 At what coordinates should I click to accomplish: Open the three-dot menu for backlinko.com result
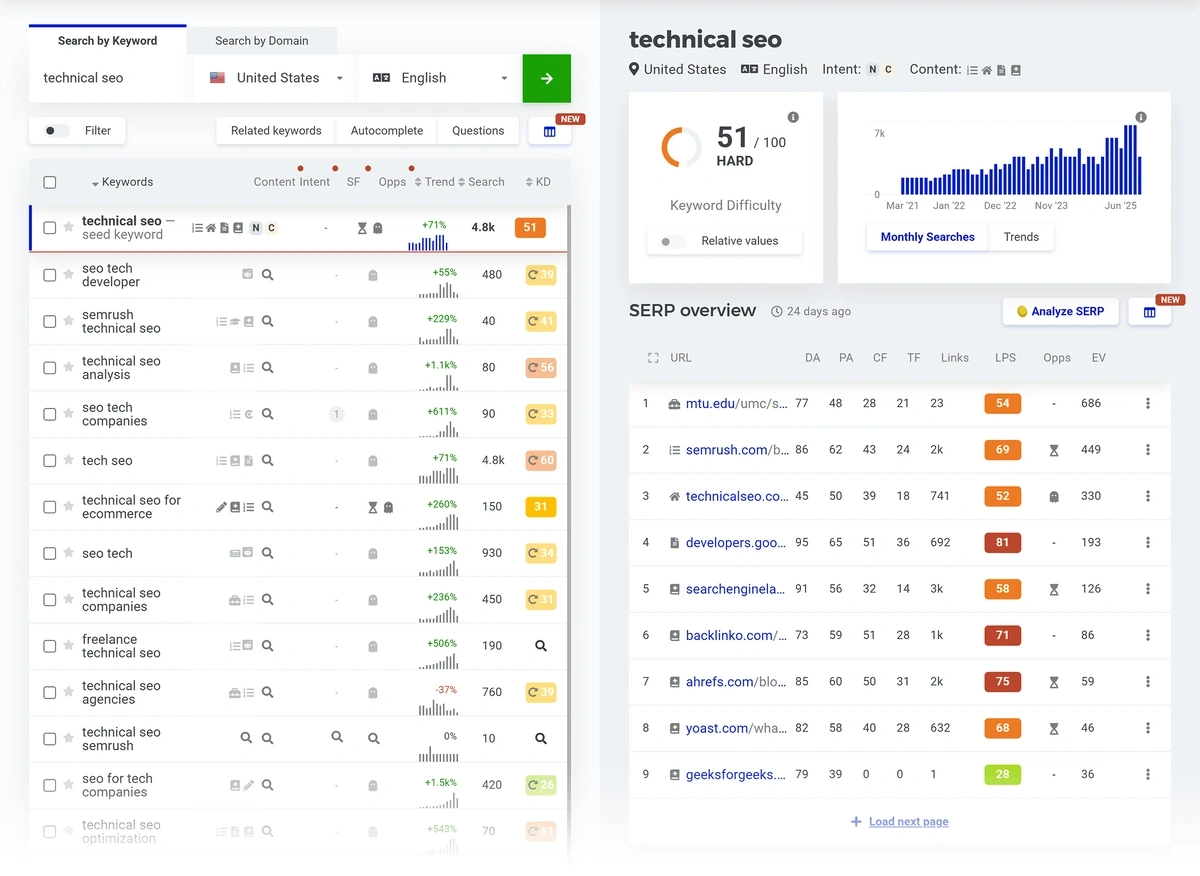click(x=1147, y=635)
